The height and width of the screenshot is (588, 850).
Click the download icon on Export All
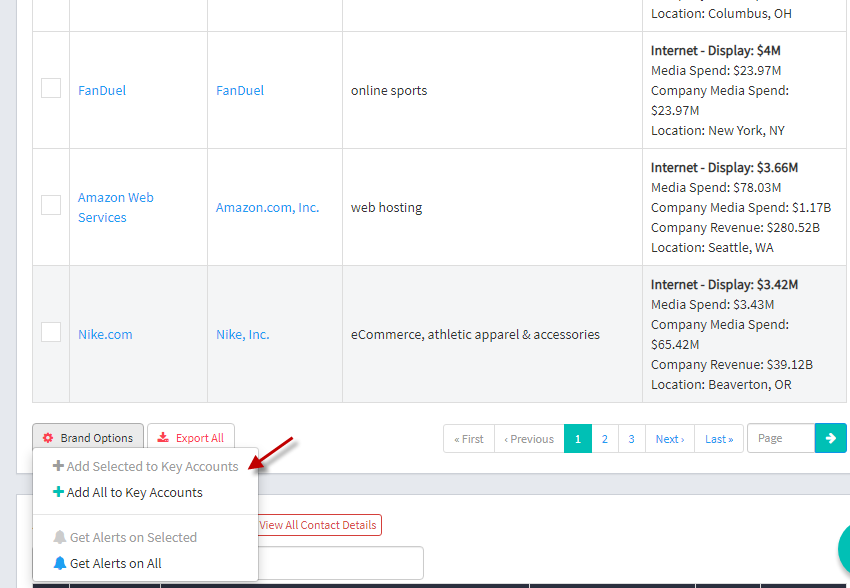163,437
